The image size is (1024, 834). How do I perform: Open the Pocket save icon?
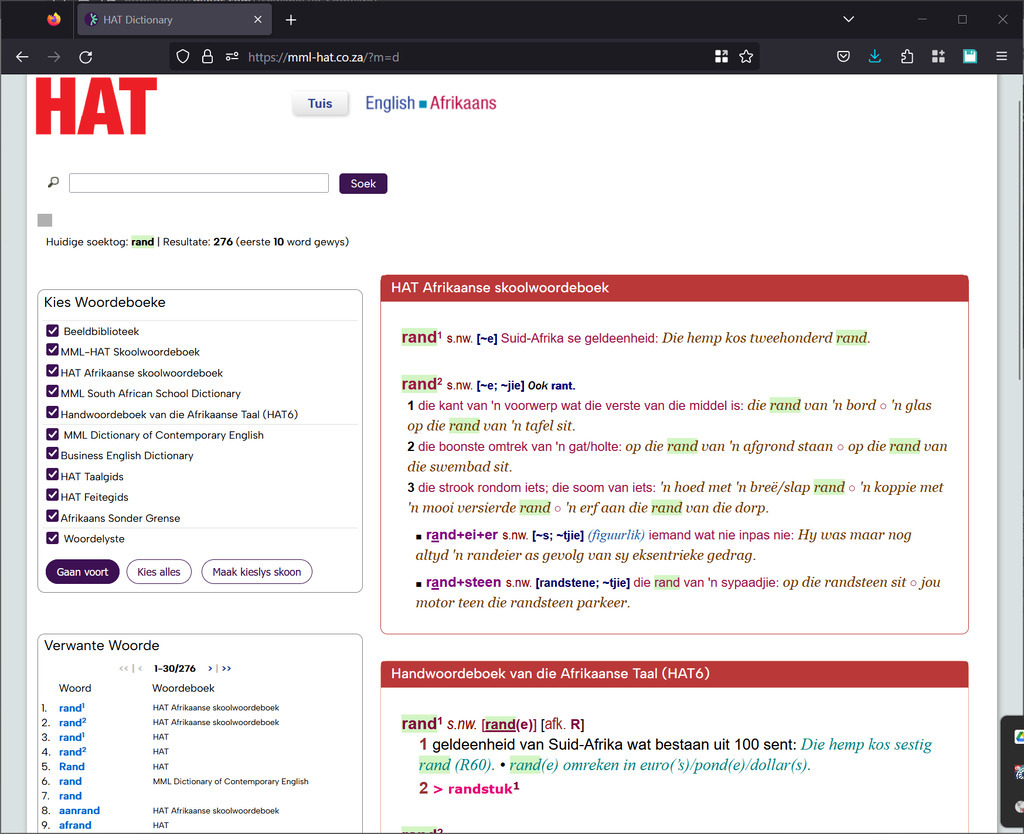(x=843, y=57)
